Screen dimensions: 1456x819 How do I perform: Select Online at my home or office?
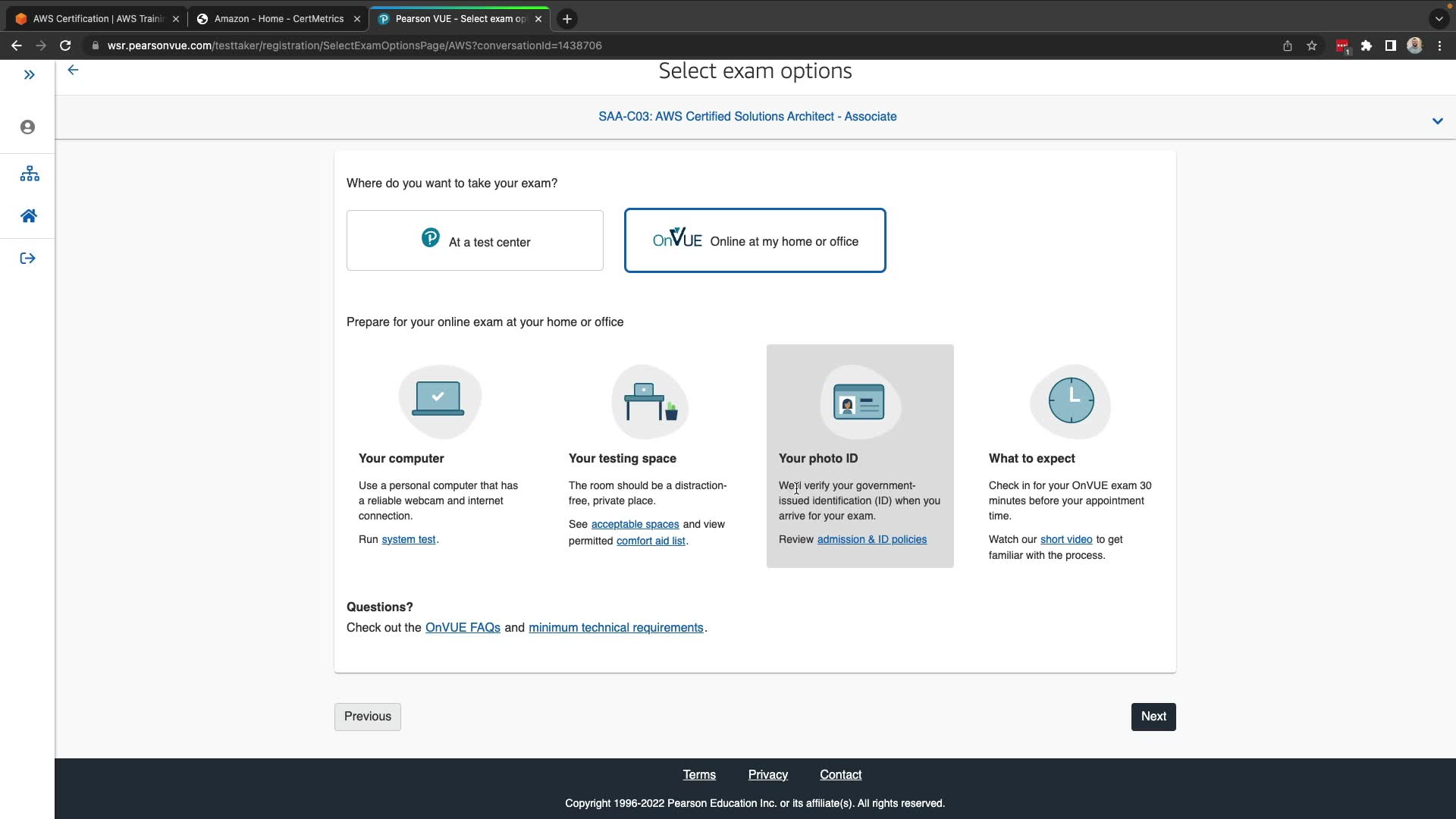tap(755, 241)
